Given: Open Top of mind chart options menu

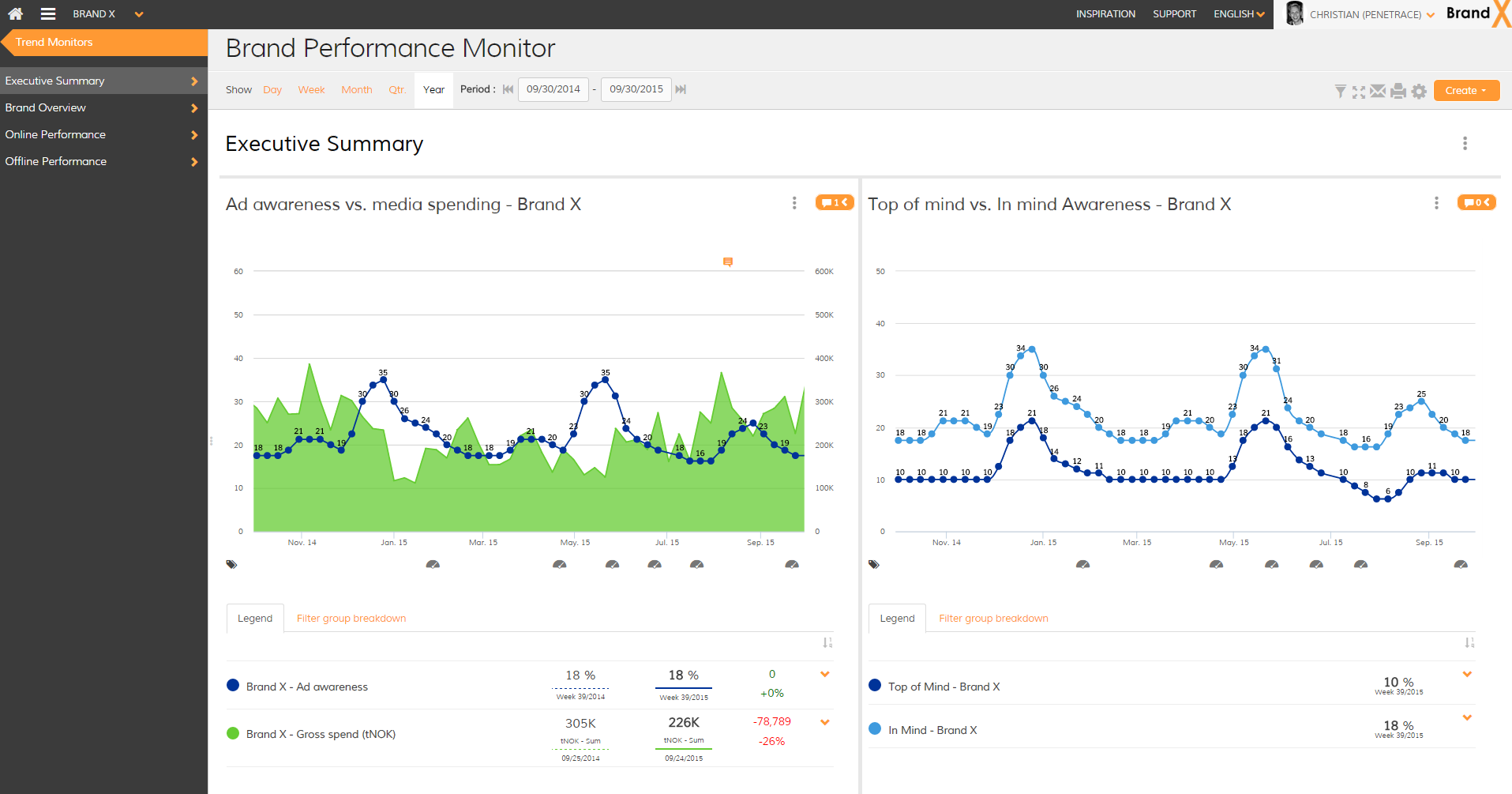Looking at the screenshot, I should coord(1436,203).
